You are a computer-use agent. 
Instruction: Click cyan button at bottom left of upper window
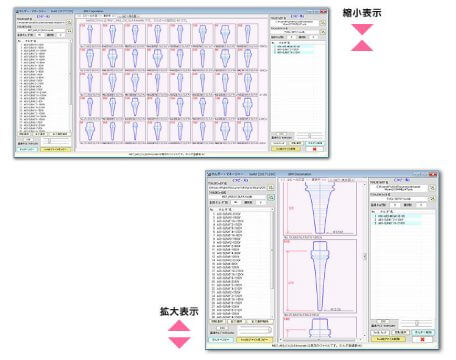[x=27, y=150]
